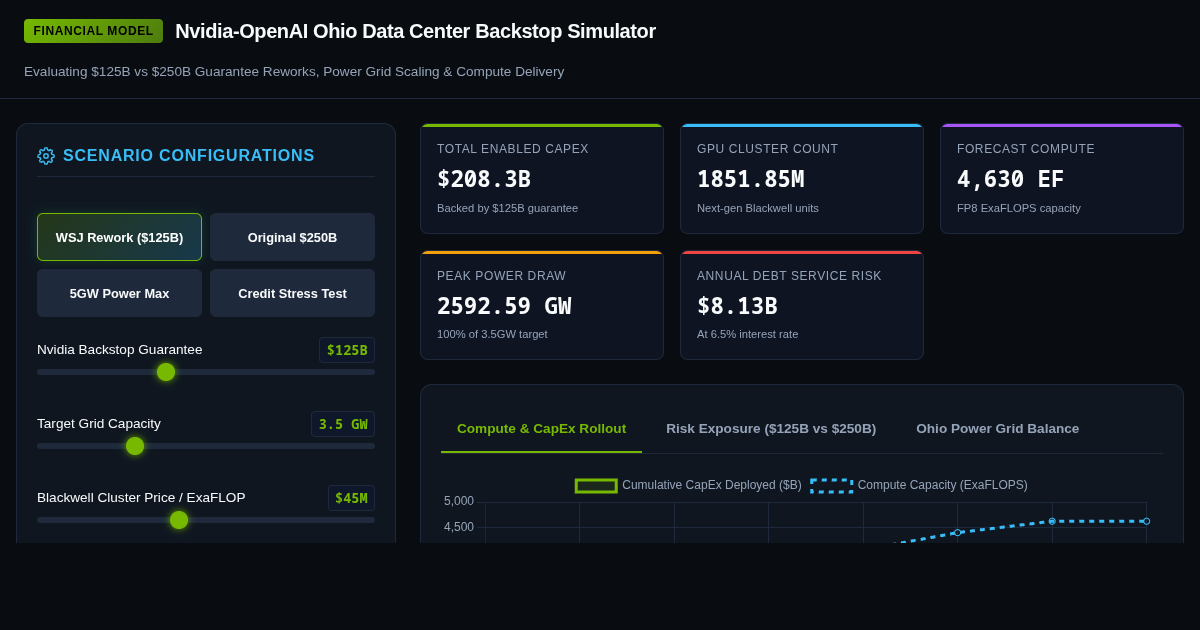Click the '100% of 3.5GW target' note

pos(492,334)
